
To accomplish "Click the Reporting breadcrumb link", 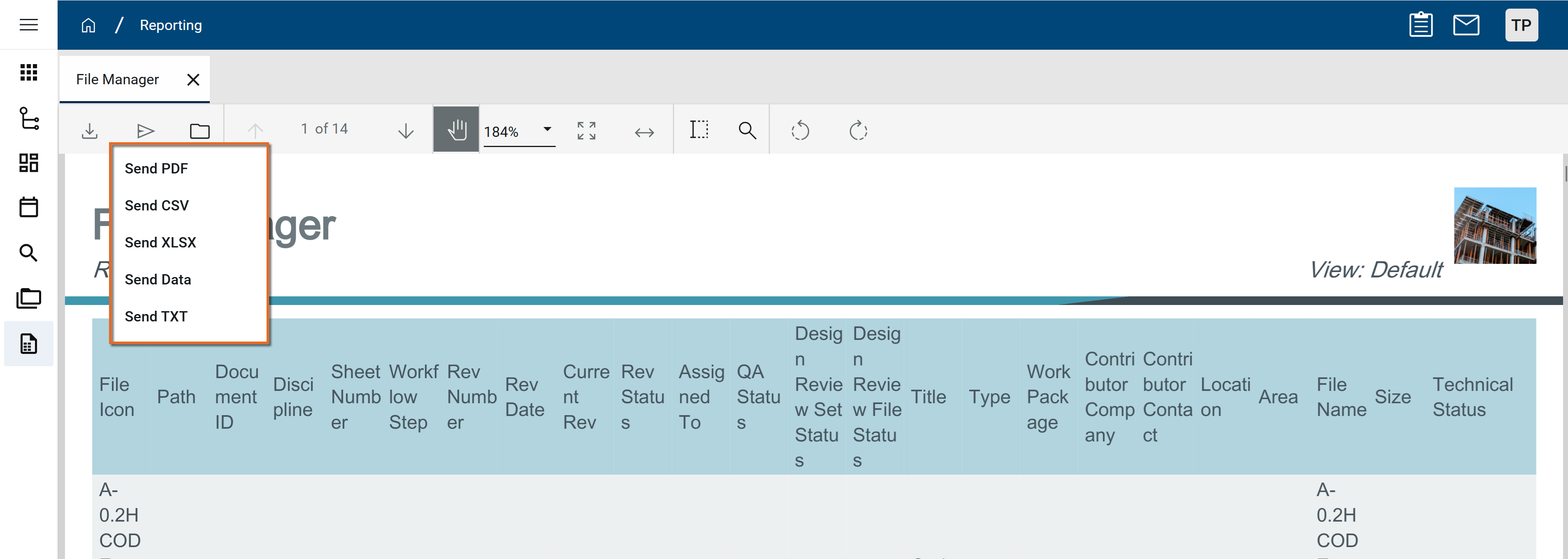I will 170,25.
